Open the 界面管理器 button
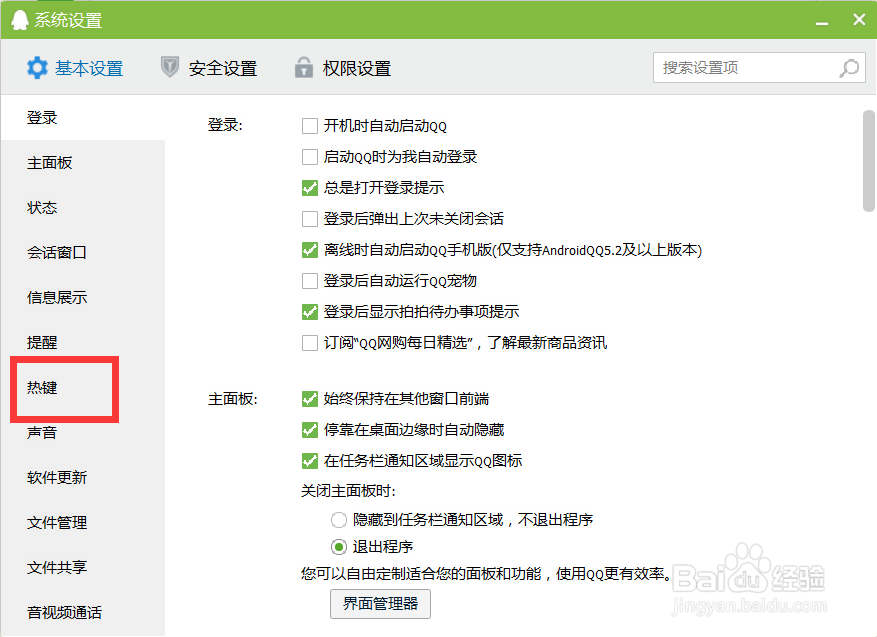 coord(380,604)
